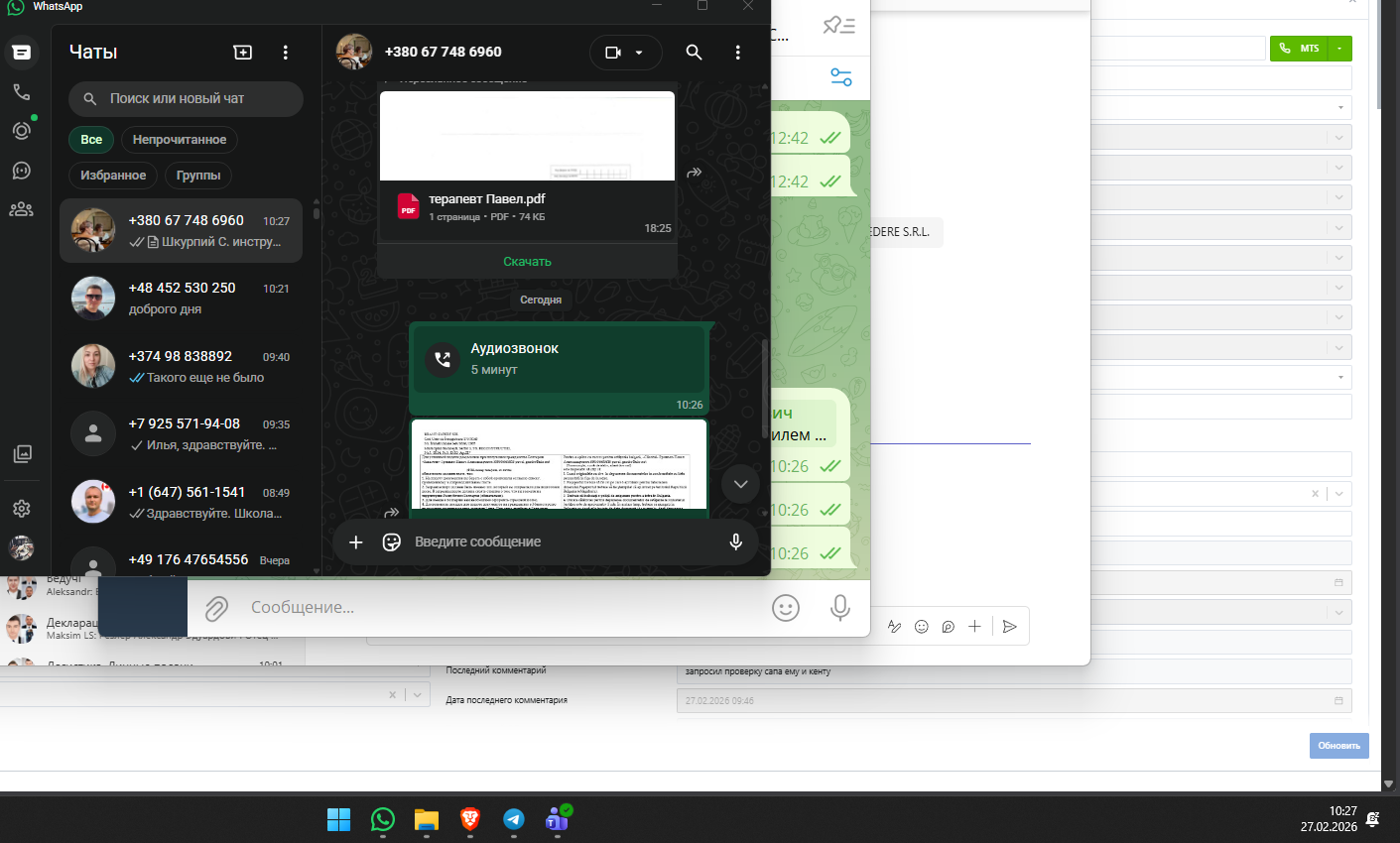Select the Избранное chat filter
The height and width of the screenshot is (843, 1400).
113,176
